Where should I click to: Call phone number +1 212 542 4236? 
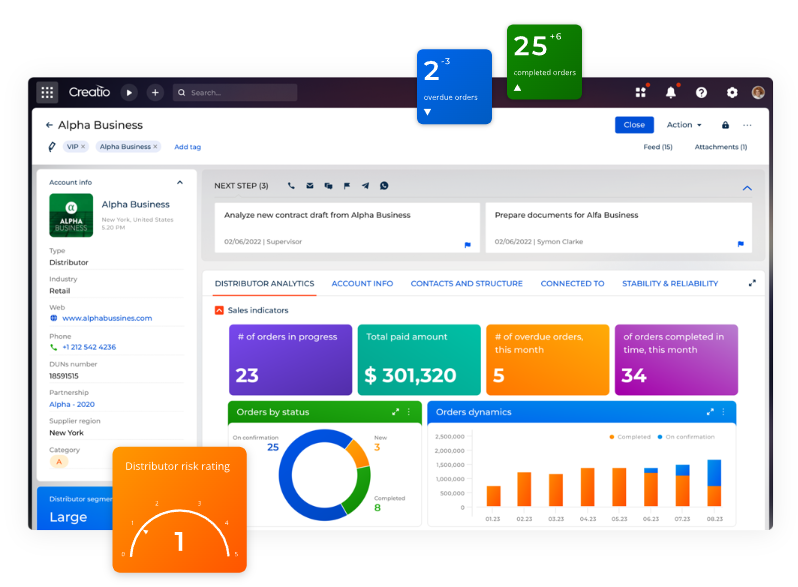point(89,347)
